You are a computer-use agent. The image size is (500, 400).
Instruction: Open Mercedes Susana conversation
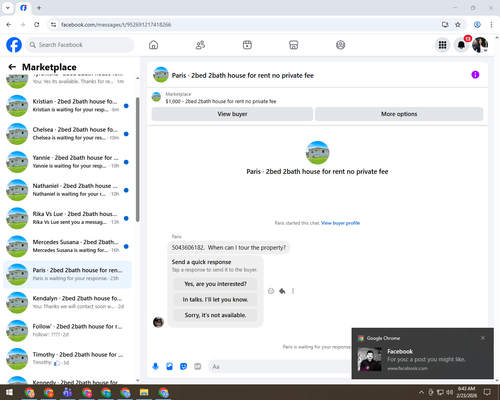click(x=67, y=246)
